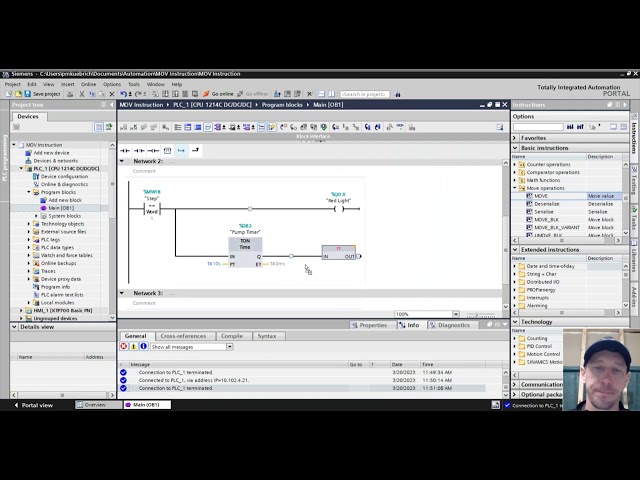The width and height of the screenshot is (640, 480).
Task: Select Device configuration in project tree
Action: pyautogui.click(x=64, y=176)
